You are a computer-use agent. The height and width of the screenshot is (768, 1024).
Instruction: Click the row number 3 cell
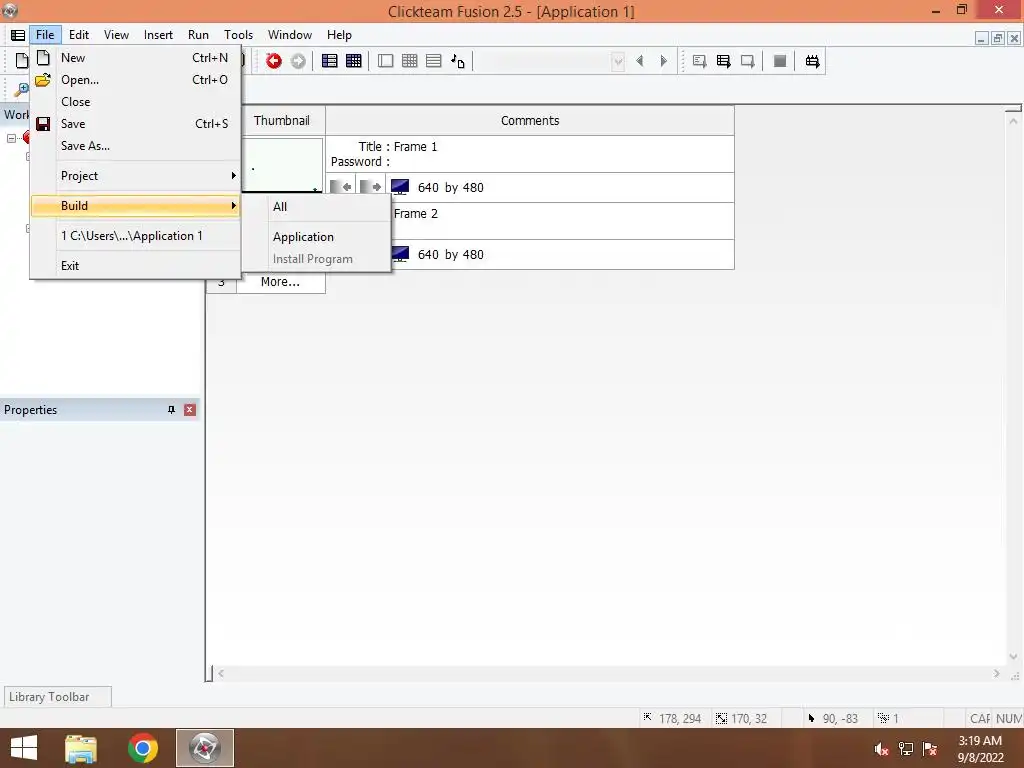[x=221, y=282]
